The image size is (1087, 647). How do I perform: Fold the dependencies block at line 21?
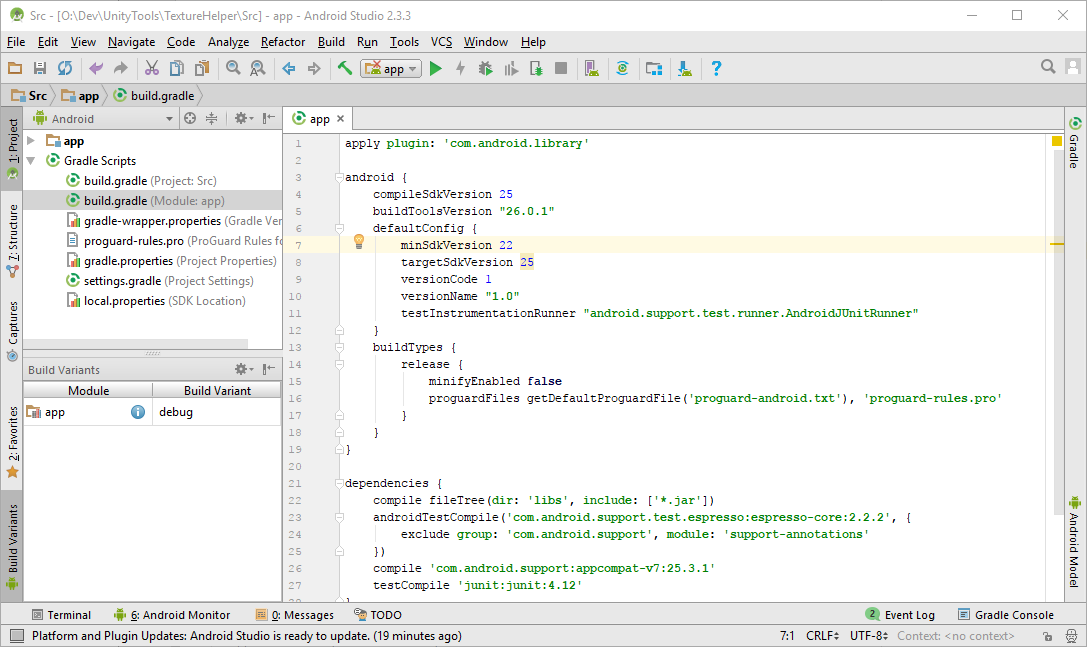[339, 483]
